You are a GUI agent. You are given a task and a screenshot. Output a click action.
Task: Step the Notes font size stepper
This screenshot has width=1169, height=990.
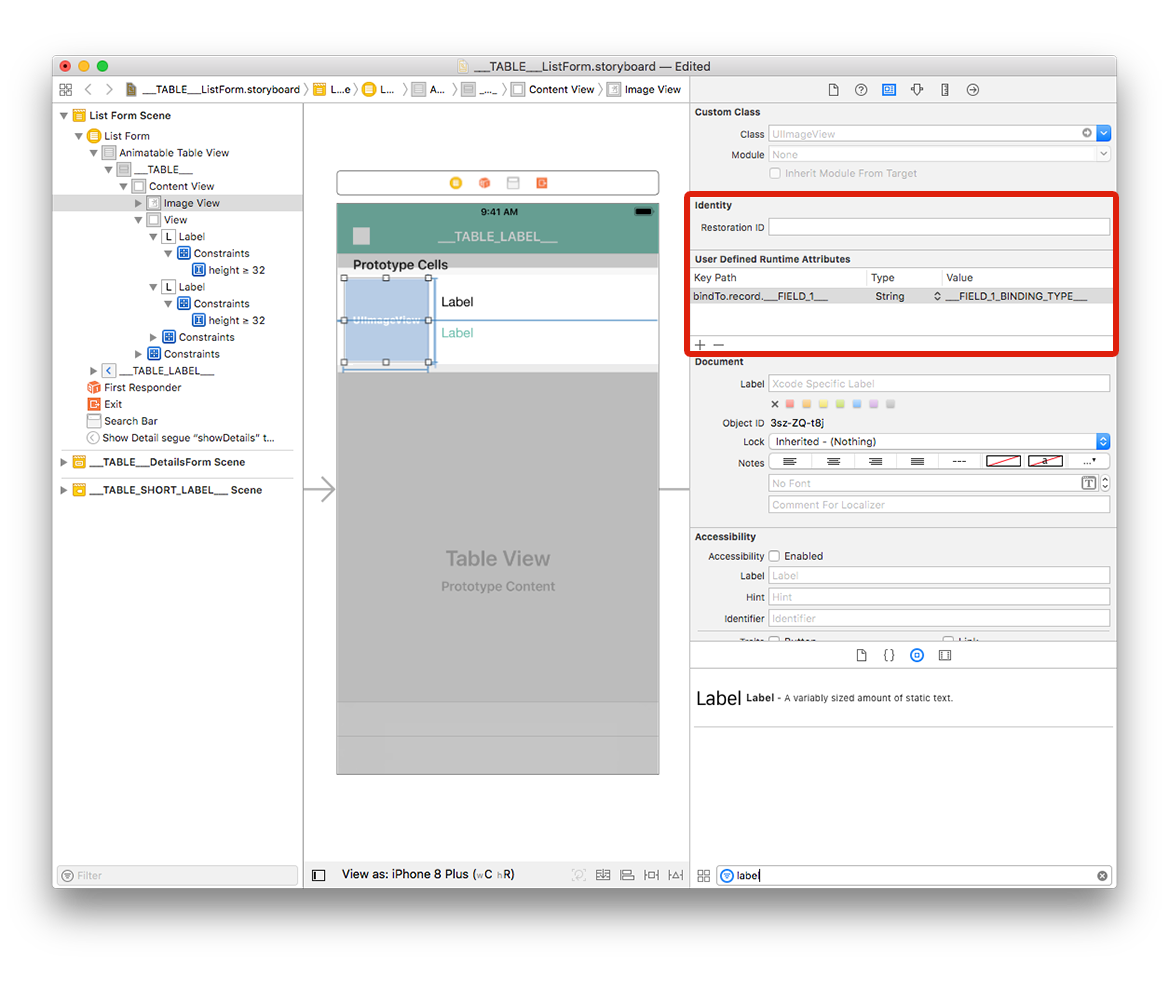[1105, 483]
